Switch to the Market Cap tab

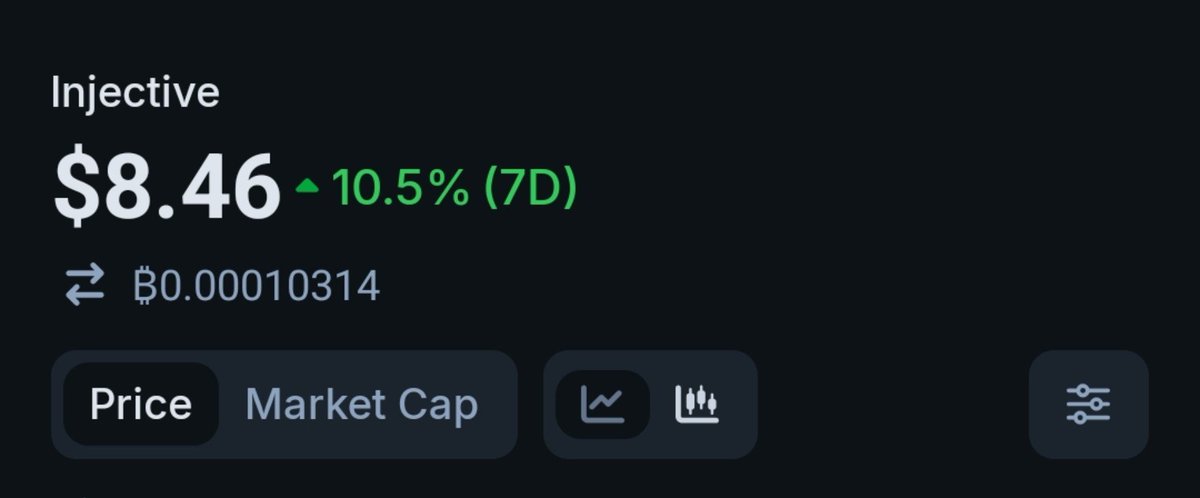tap(362, 404)
